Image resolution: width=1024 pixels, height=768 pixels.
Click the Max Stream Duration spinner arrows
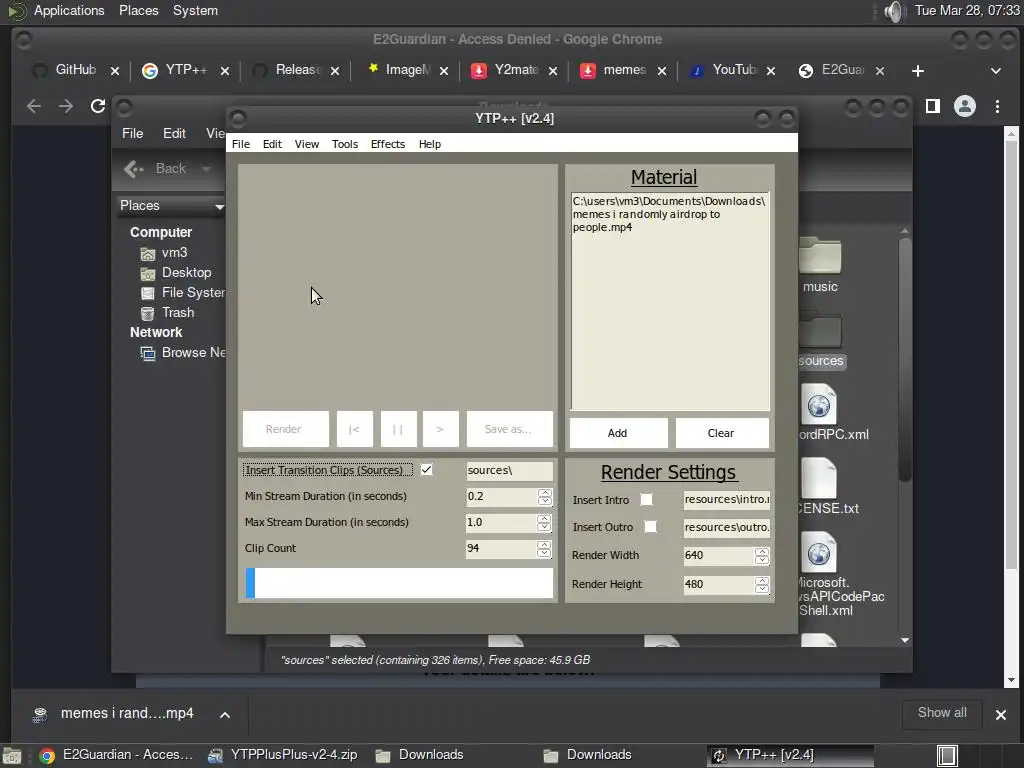click(x=545, y=522)
